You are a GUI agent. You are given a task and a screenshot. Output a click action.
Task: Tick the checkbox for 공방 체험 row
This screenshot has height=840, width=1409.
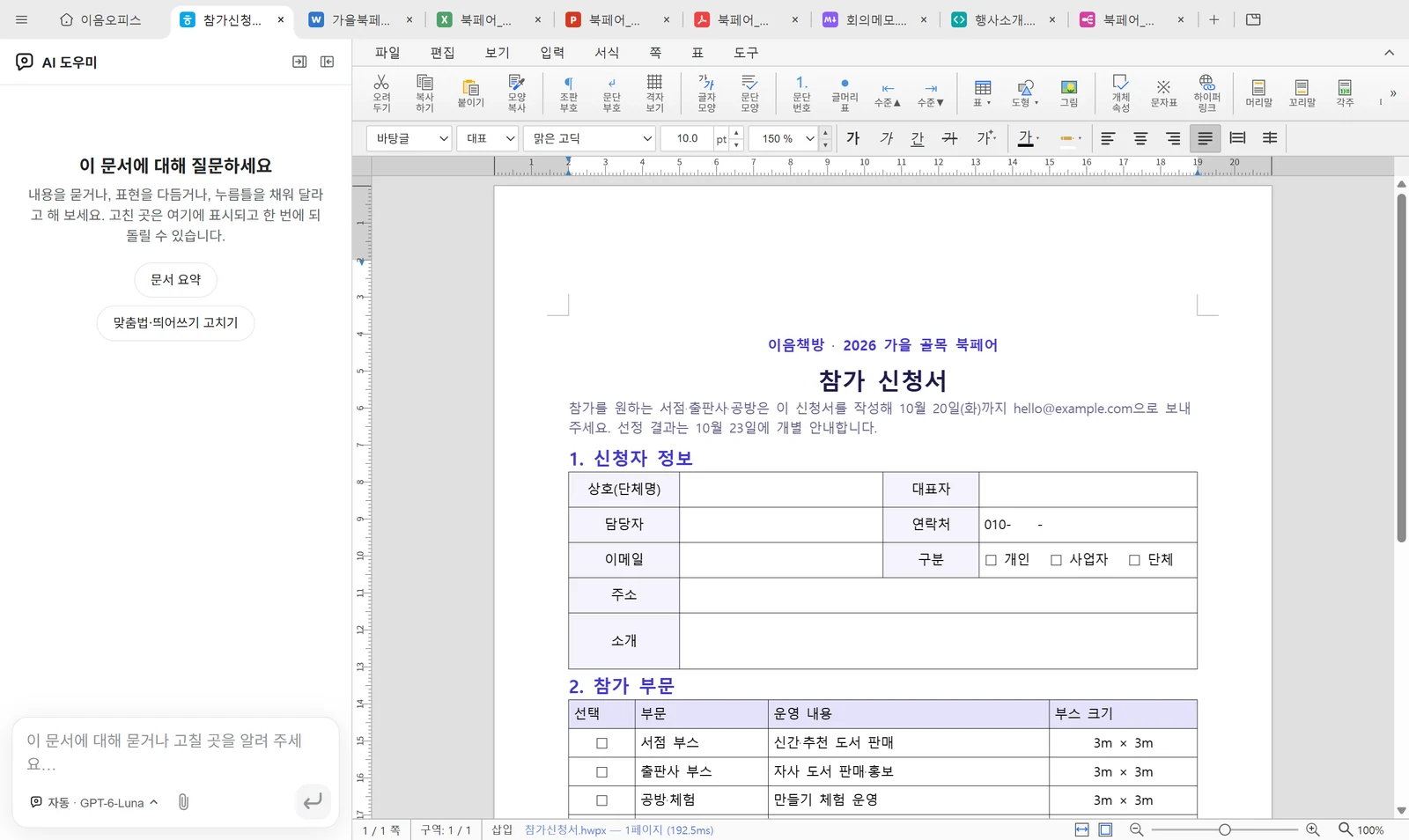pyautogui.click(x=601, y=800)
